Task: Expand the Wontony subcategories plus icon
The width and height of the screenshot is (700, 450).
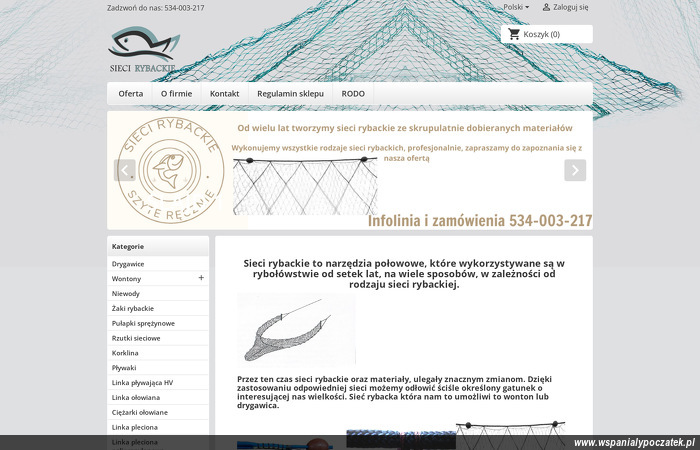Action: [x=201, y=278]
